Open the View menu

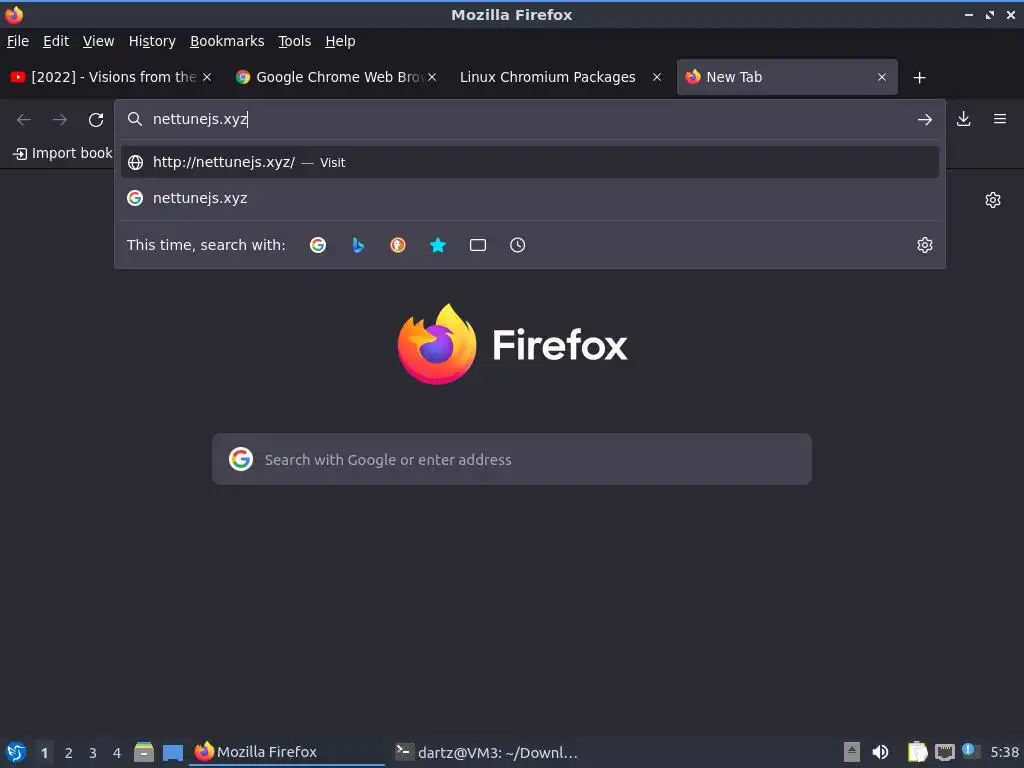(98, 41)
